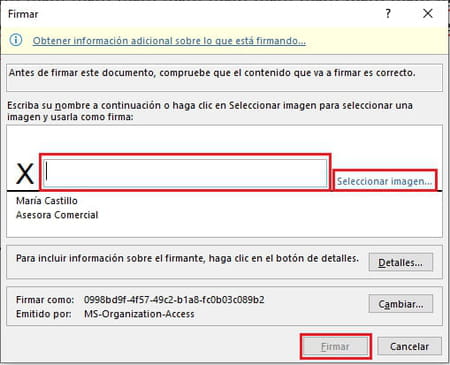Click the 'Firmar' sign button
This screenshot has height=365, width=450.
335,347
